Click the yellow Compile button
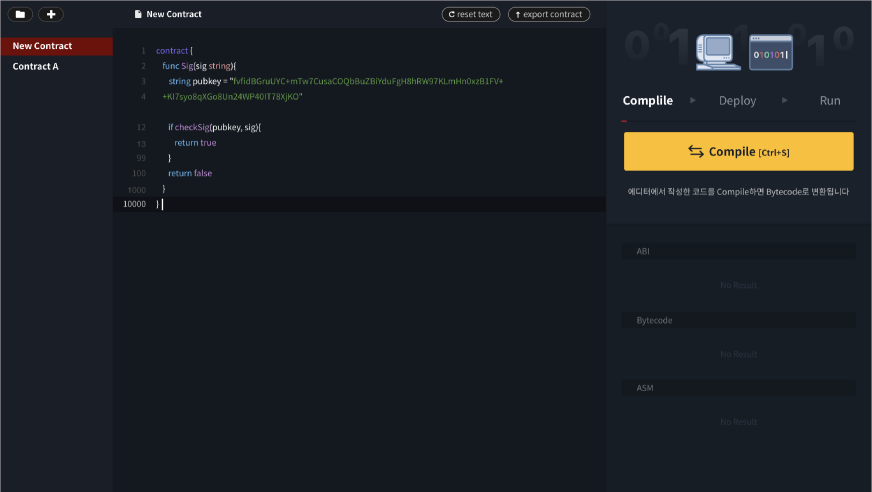 [738, 152]
